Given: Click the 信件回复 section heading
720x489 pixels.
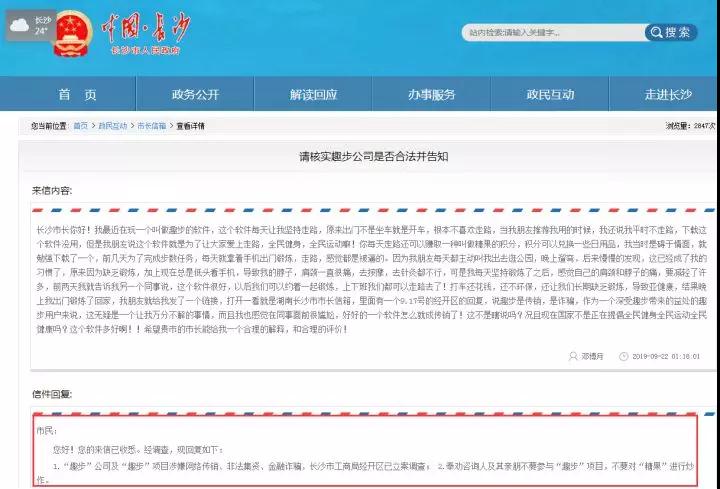Looking at the screenshot, I should click(52, 394).
